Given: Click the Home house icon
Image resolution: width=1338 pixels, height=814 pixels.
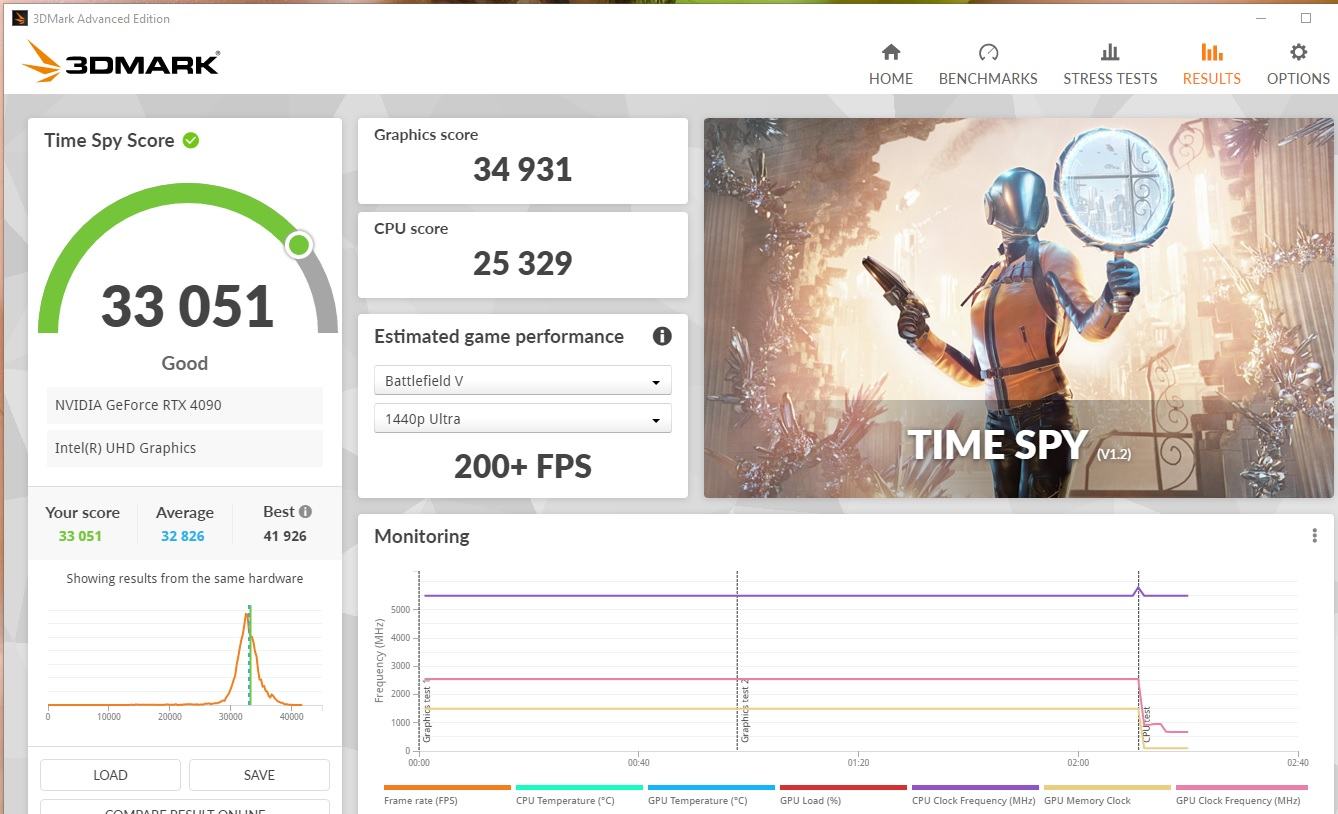Looking at the screenshot, I should point(890,52).
